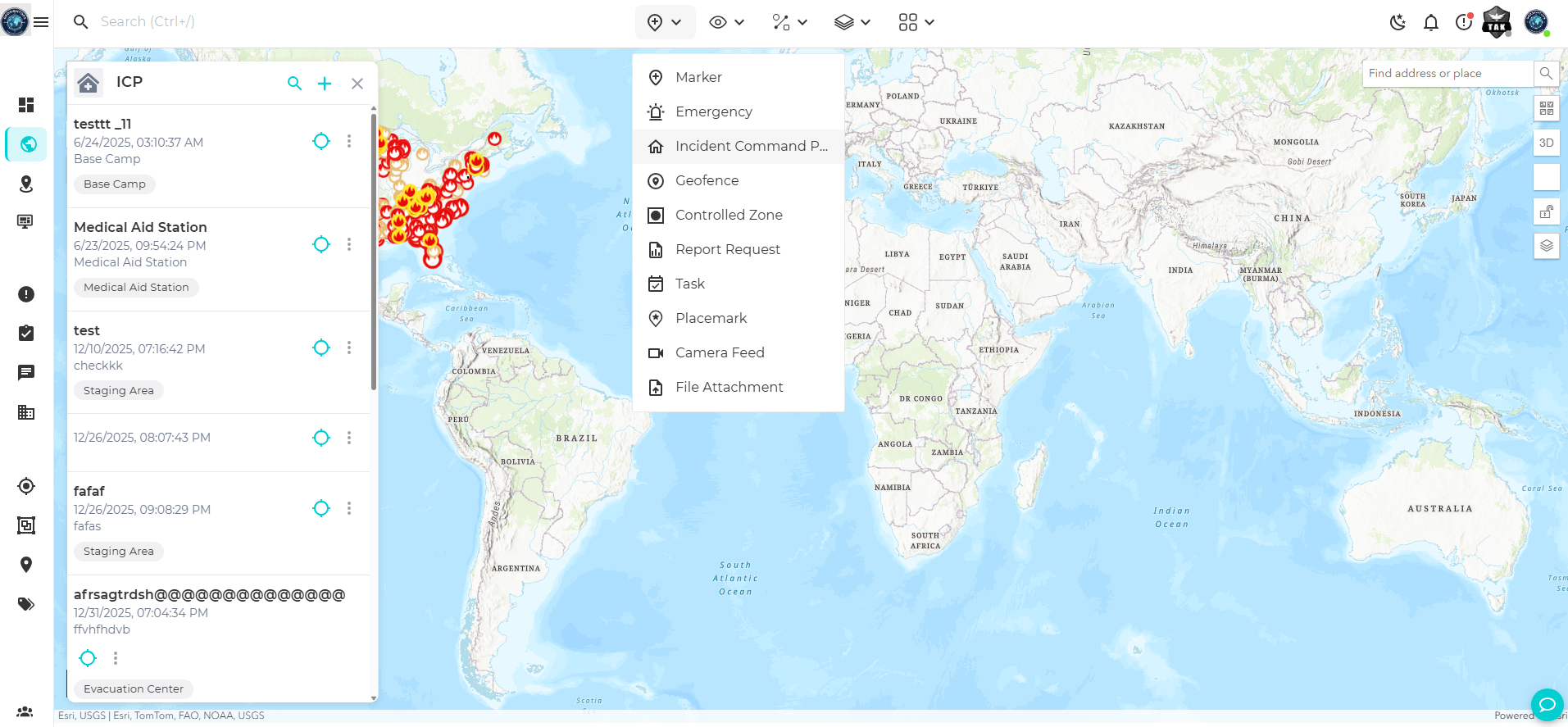The image size is (1568, 727).
Task: Click map address search magnifier button
Action: coord(1546,73)
